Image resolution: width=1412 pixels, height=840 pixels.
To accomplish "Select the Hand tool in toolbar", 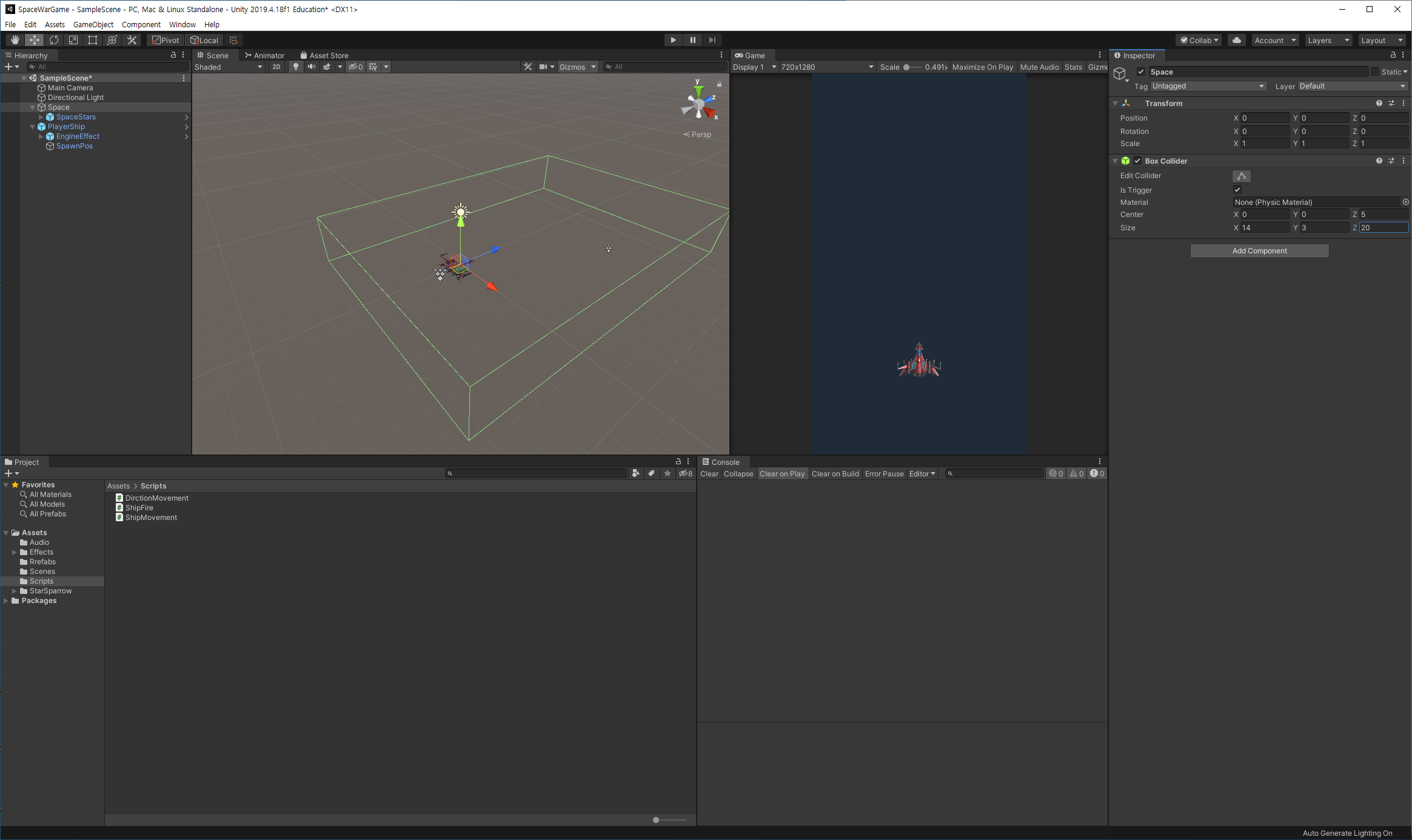I will pyautogui.click(x=15, y=40).
